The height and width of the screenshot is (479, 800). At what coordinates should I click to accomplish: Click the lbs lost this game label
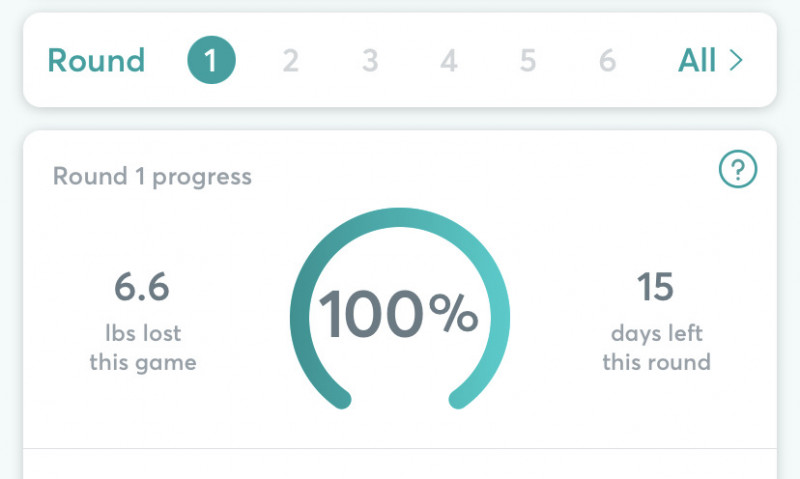click(x=142, y=347)
